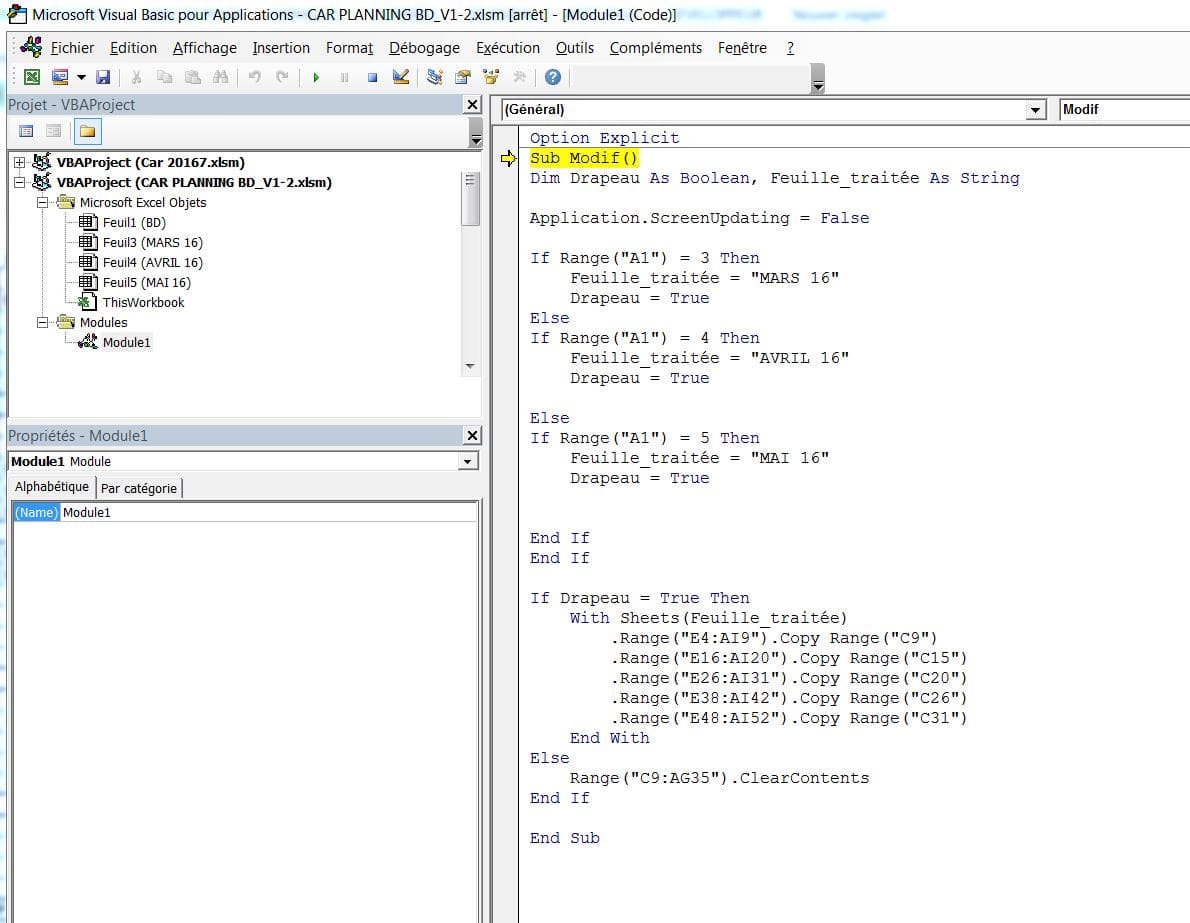
Task: Collapse the Microsoft Excel Objets folder
Action: coord(43,202)
